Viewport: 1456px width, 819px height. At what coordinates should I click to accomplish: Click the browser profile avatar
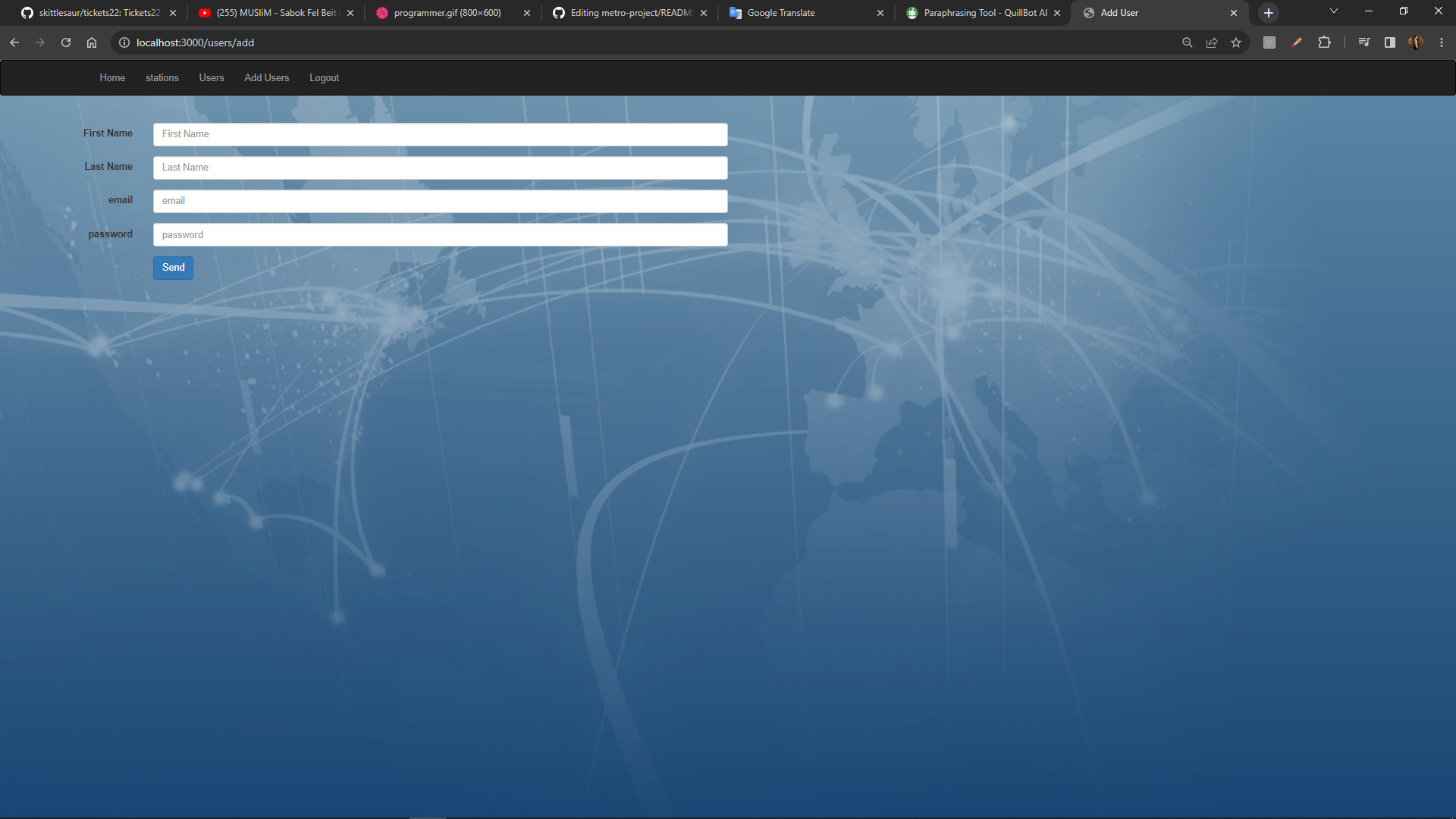point(1417,42)
